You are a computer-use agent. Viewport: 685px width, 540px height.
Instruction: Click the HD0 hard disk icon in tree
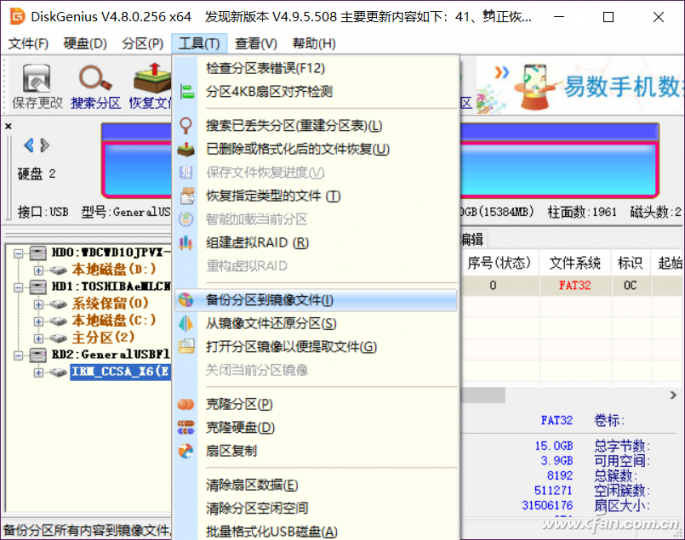(x=38, y=253)
